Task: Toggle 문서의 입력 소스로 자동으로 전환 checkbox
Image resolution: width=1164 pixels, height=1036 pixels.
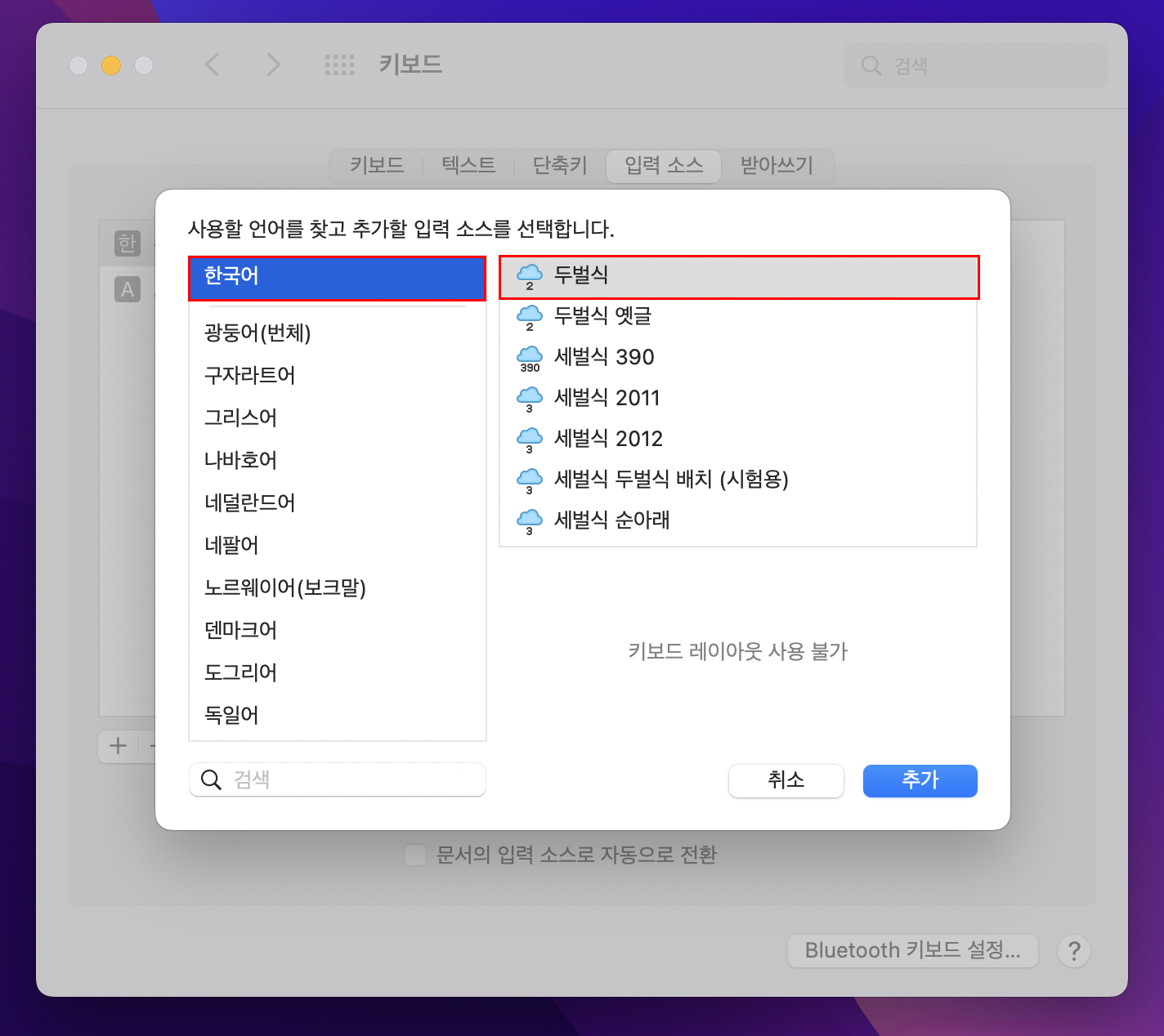Action: click(415, 855)
